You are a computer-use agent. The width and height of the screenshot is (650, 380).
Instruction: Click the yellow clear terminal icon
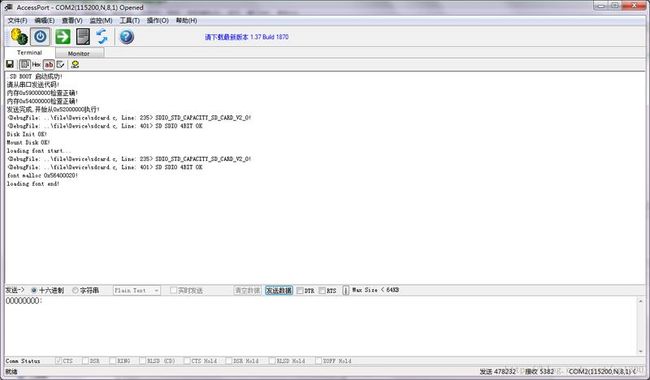75,64
